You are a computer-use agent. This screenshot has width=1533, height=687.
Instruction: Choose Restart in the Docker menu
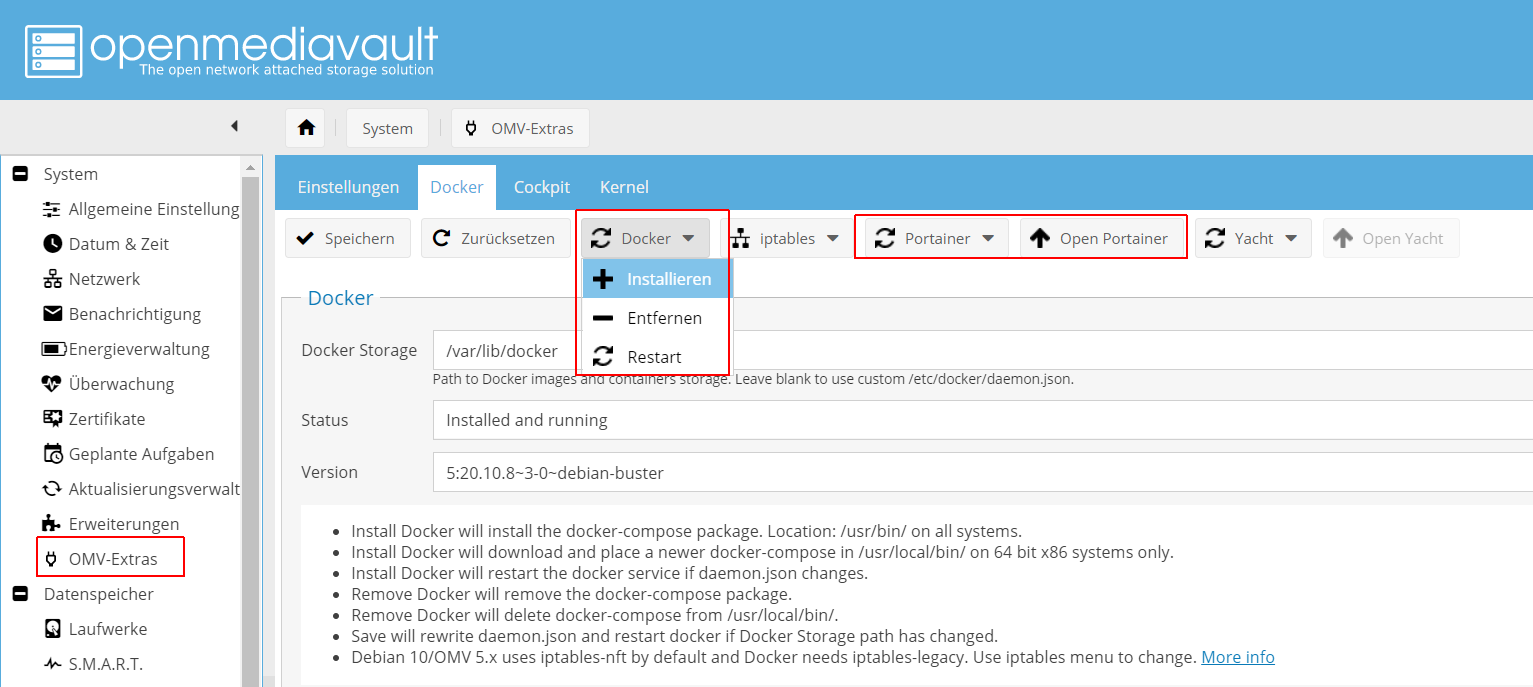pos(653,357)
